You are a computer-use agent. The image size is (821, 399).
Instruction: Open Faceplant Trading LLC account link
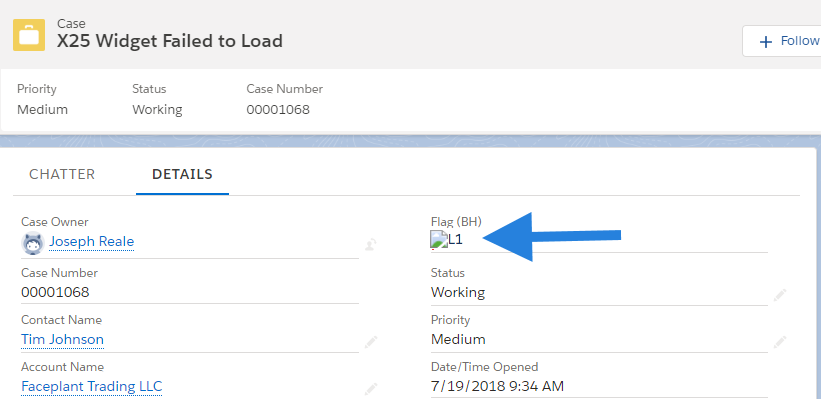(x=92, y=386)
